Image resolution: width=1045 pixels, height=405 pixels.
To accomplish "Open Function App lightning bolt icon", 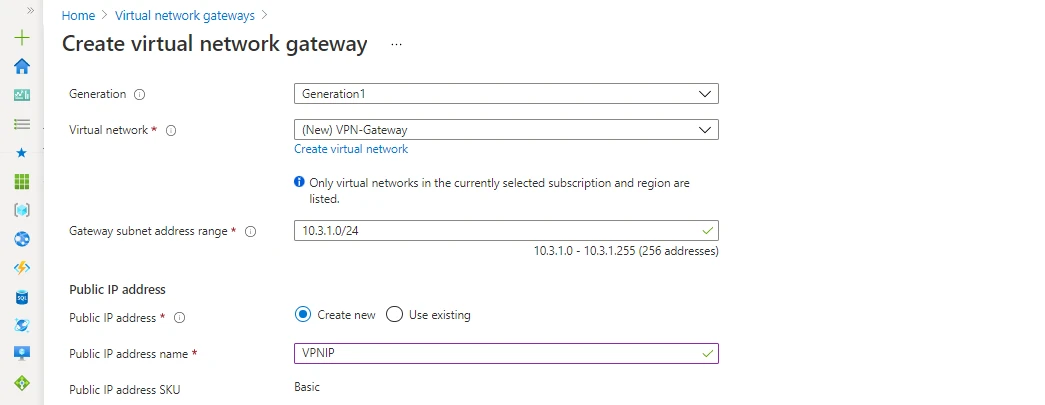I will [21, 268].
